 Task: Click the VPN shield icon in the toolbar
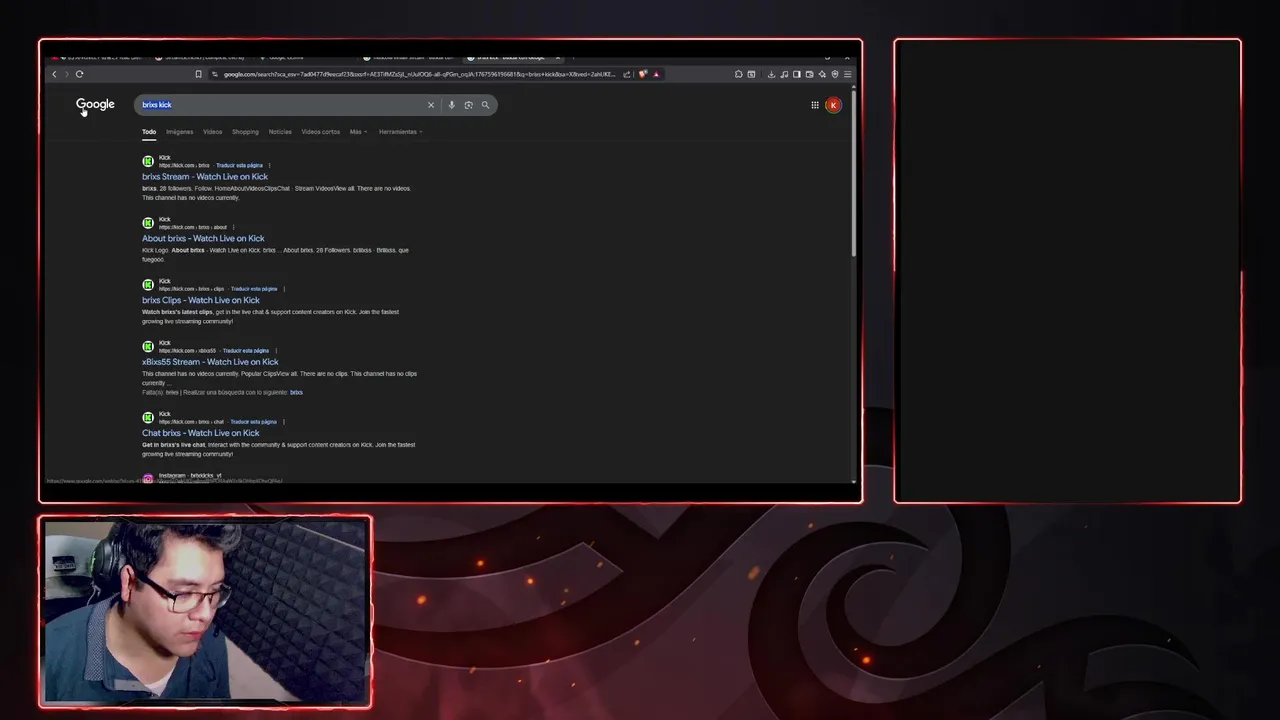click(835, 74)
